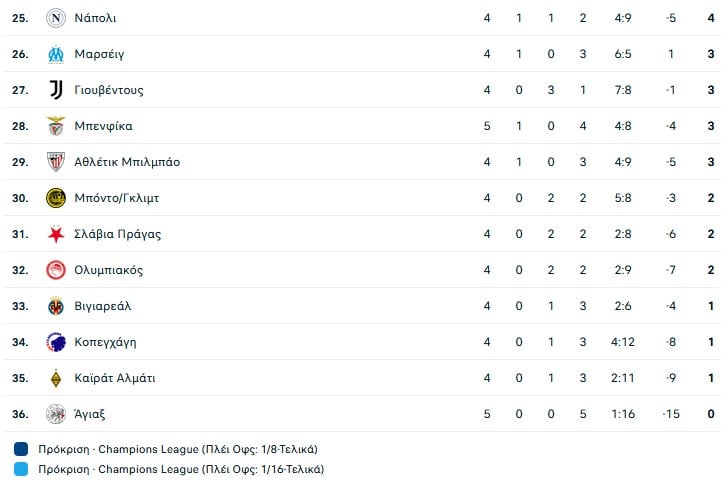This screenshot has height=483, width=721.
Task: Click the Juventus club logo
Action: 56,90
